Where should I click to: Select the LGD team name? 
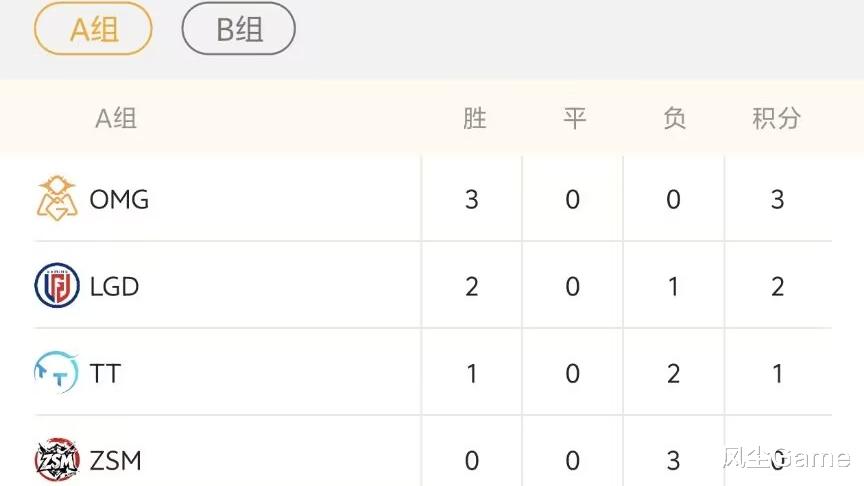pyautogui.click(x=114, y=286)
